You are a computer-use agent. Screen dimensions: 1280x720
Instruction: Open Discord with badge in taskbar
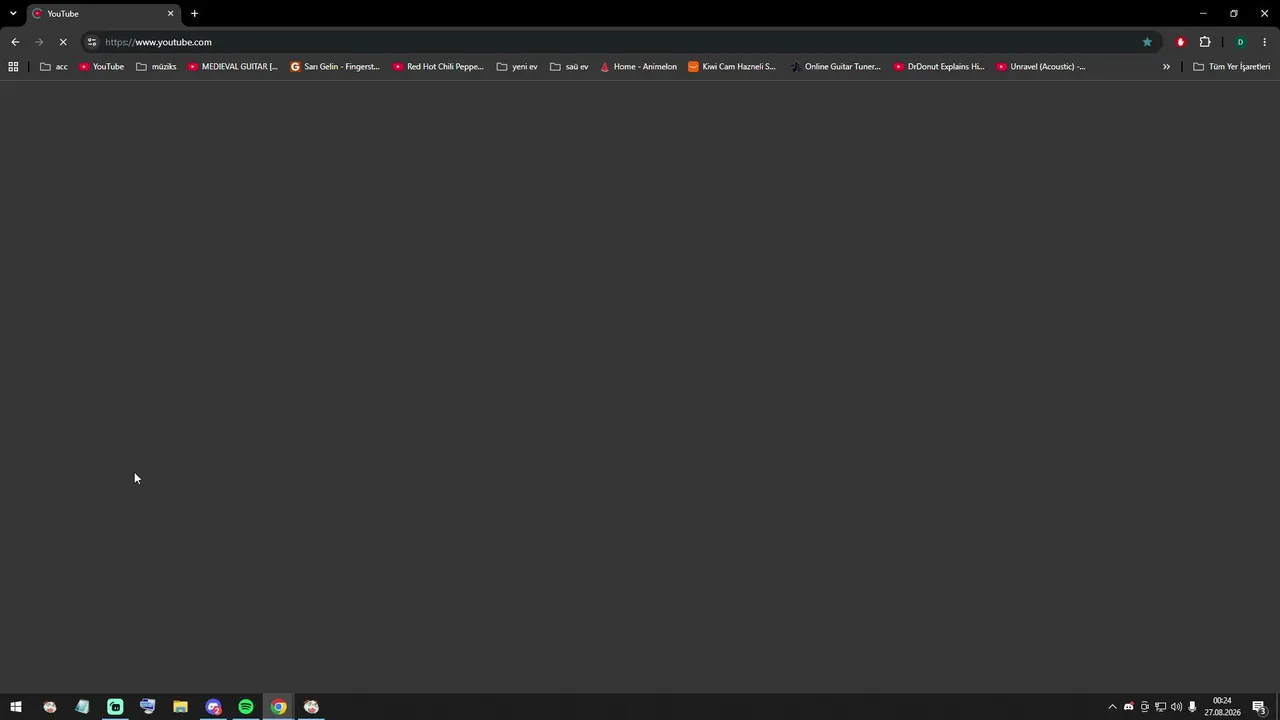click(213, 707)
